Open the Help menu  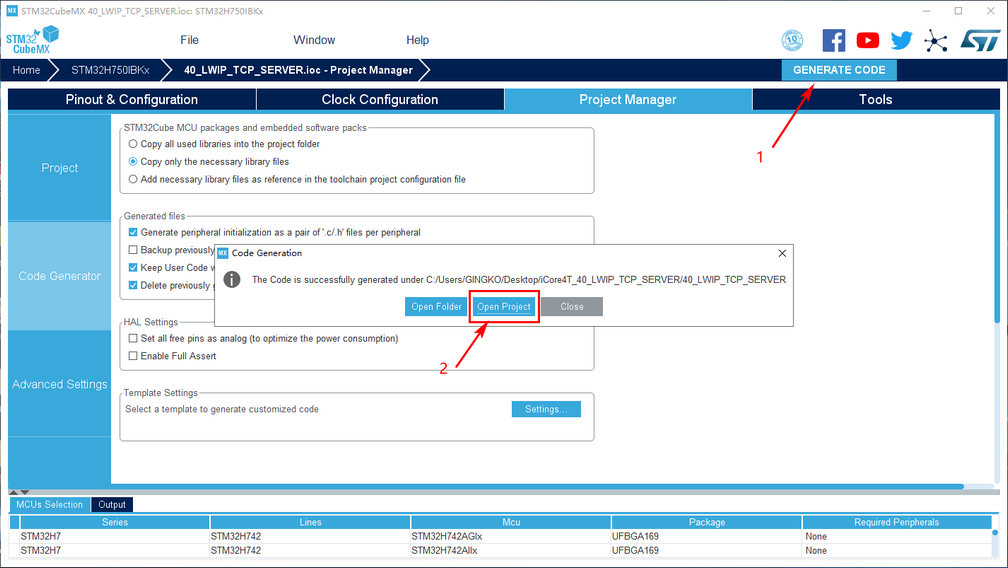[x=417, y=40]
